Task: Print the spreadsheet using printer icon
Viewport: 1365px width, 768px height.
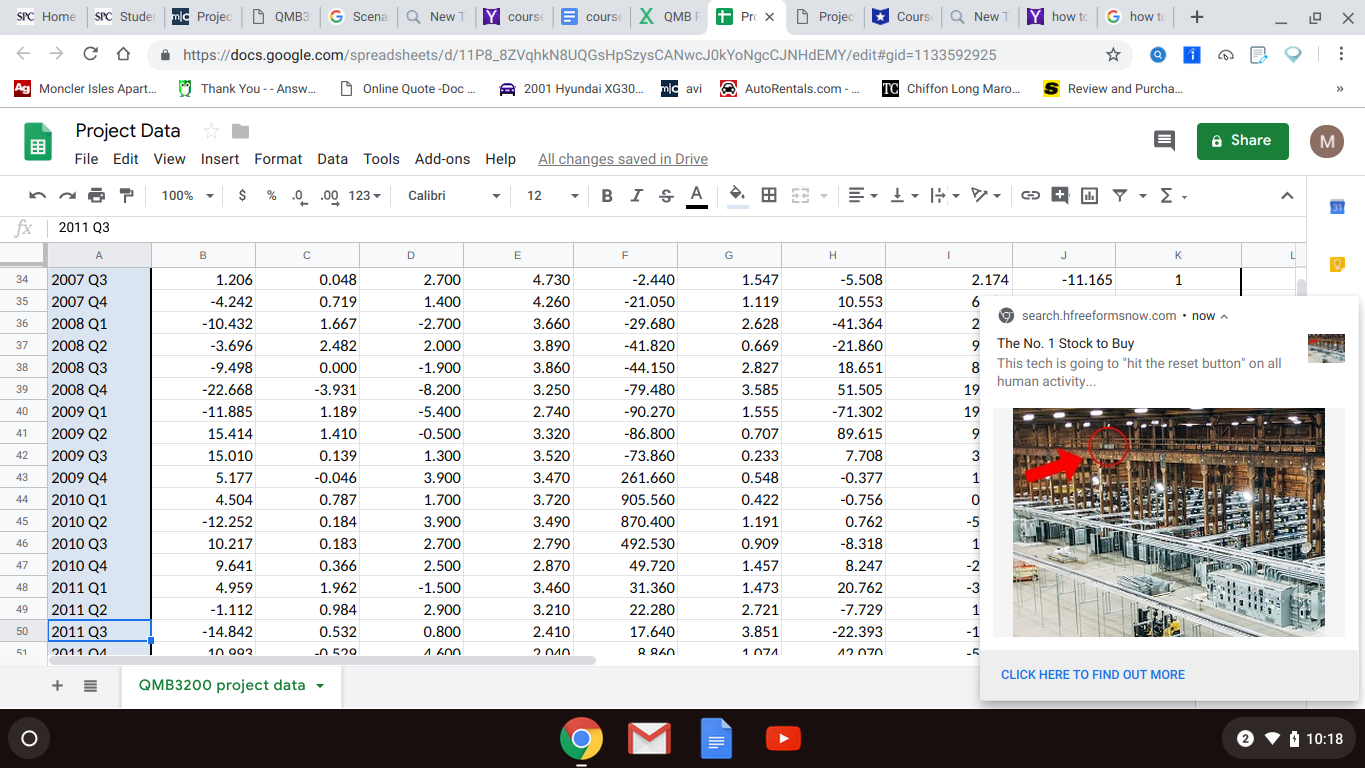Action: pos(97,196)
